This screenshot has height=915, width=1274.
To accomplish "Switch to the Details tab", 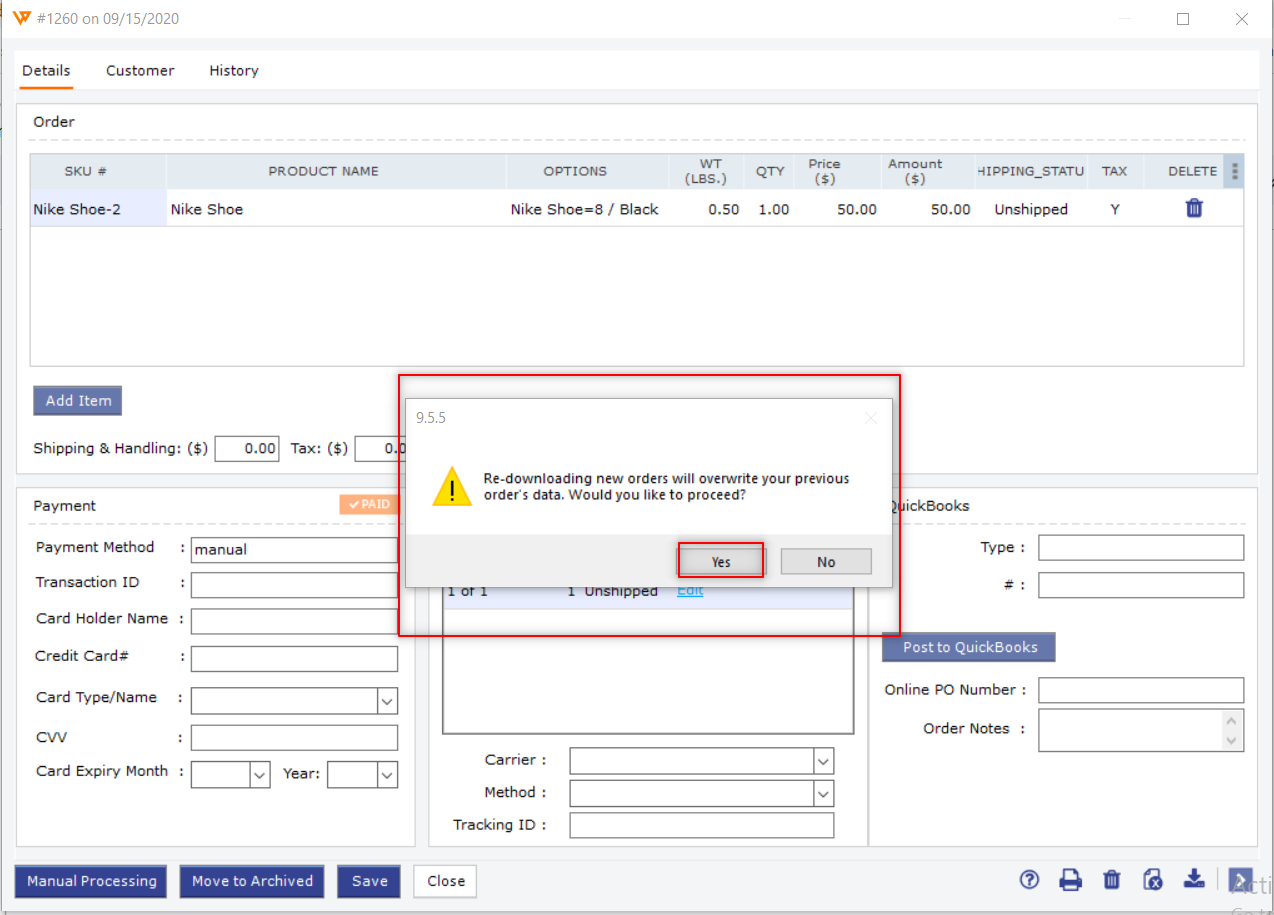I will point(46,71).
